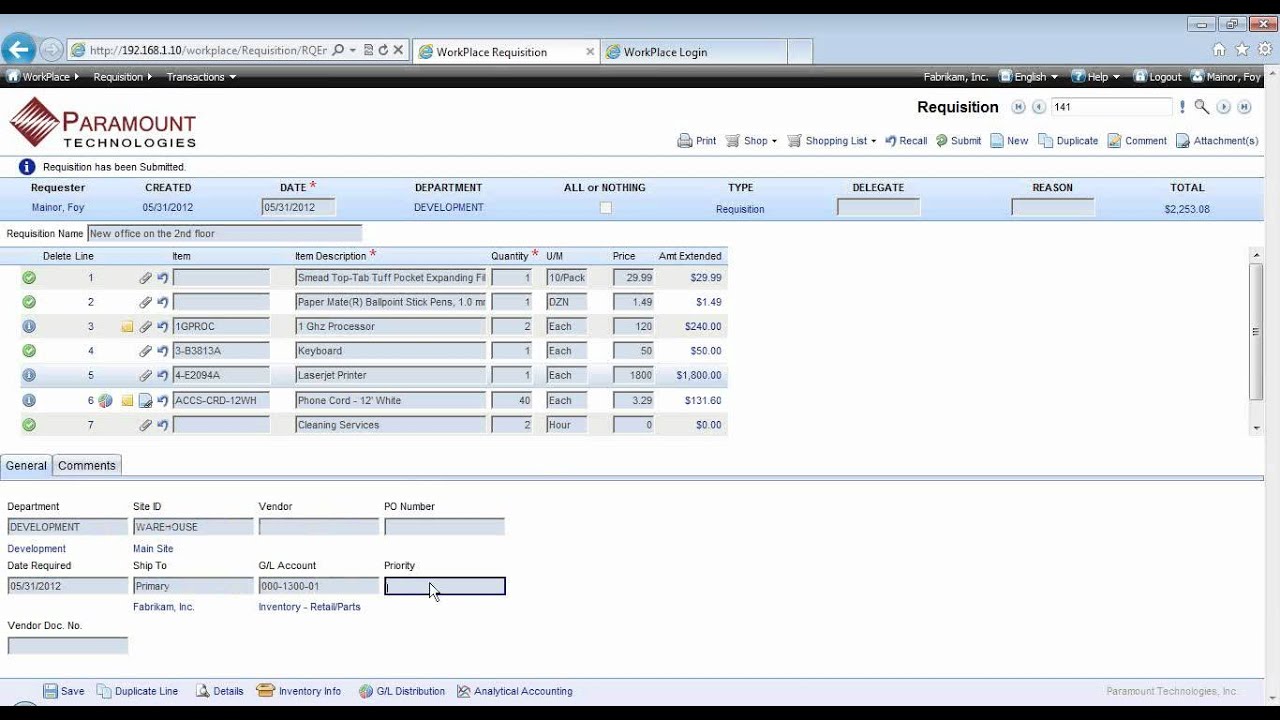Click the Priority input field
This screenshot has width=1280, height=720.
(445, 586)
